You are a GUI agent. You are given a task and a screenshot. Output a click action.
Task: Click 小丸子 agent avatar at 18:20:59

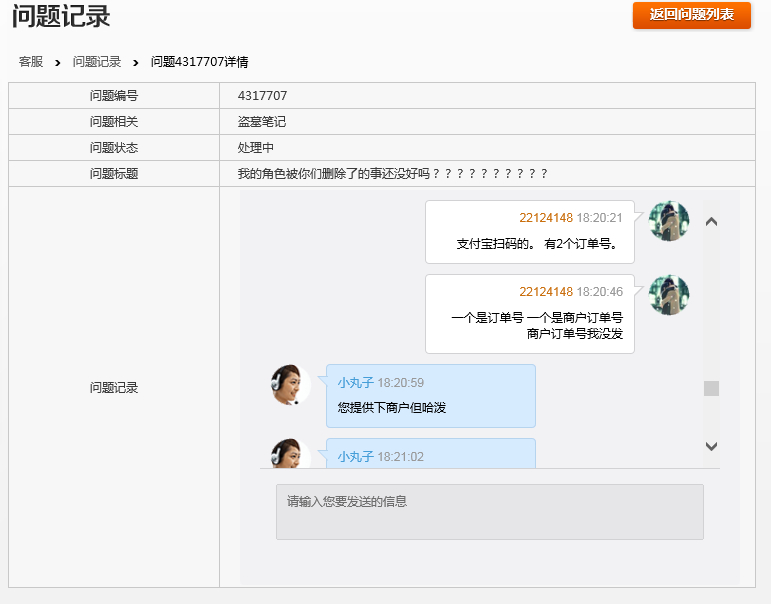point(291,385)
